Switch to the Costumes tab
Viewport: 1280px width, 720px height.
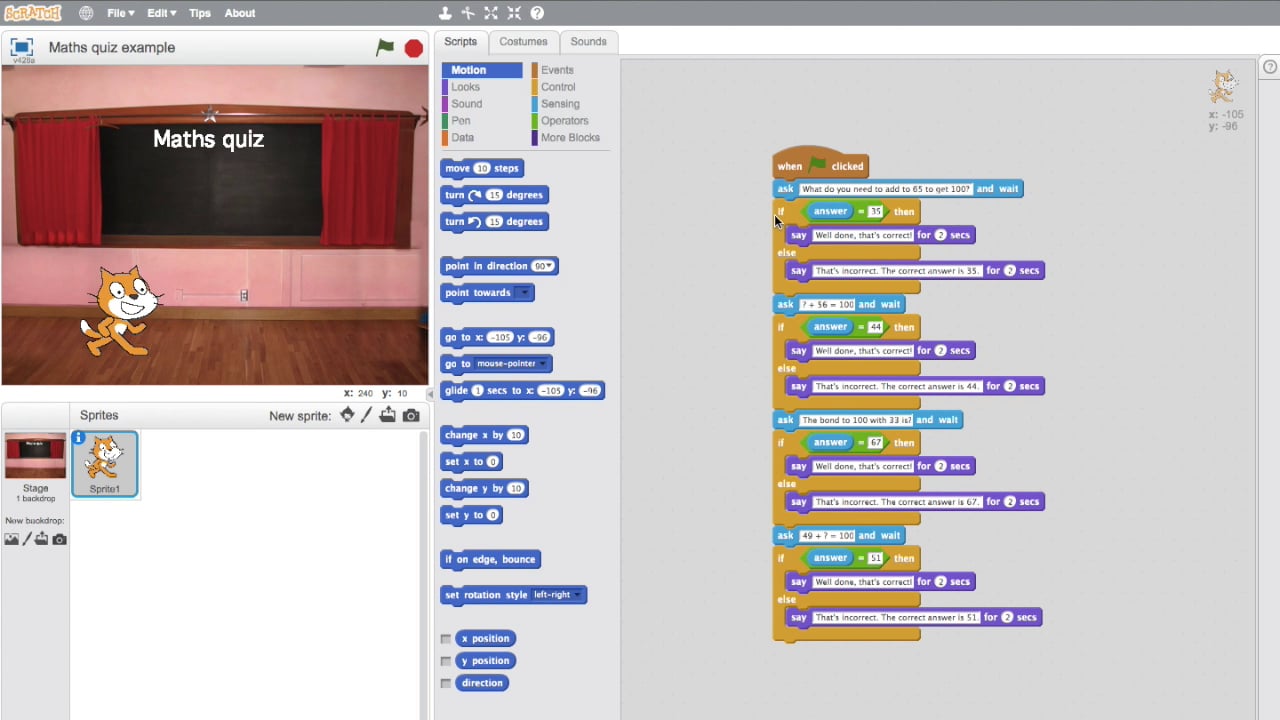pos(524,42)
